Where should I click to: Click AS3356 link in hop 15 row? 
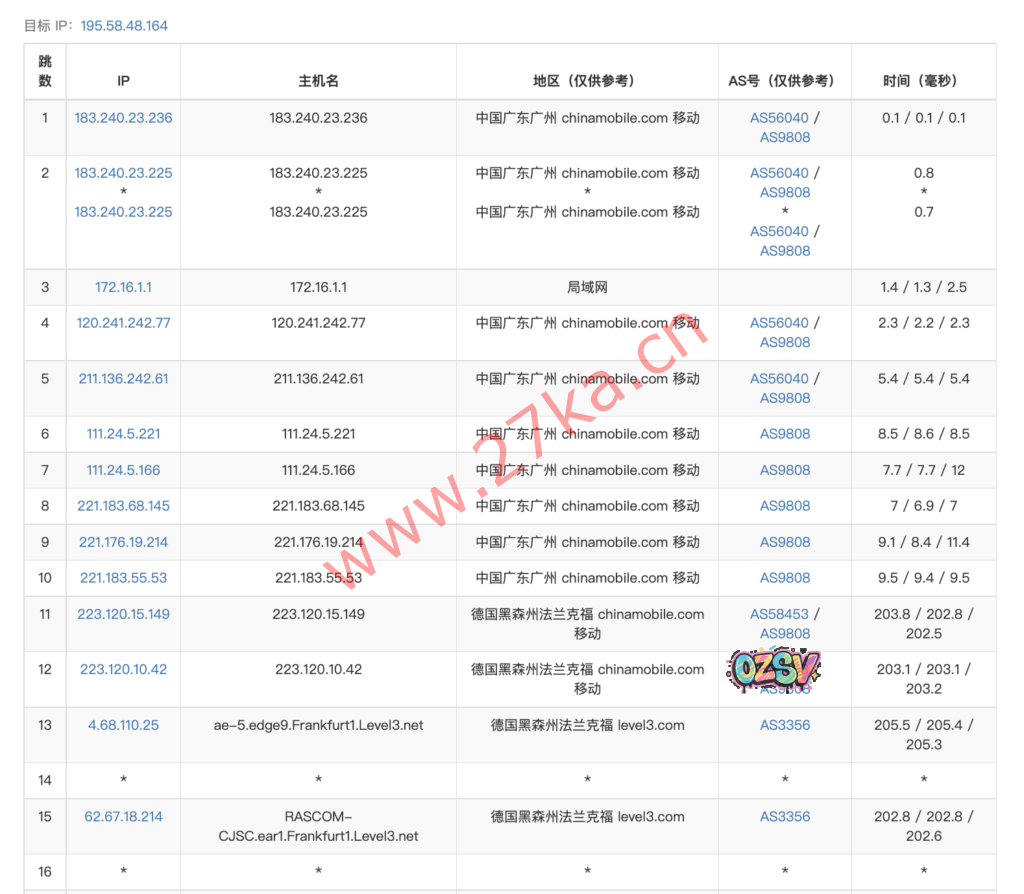pyautogui.click(x=785, y=817)
